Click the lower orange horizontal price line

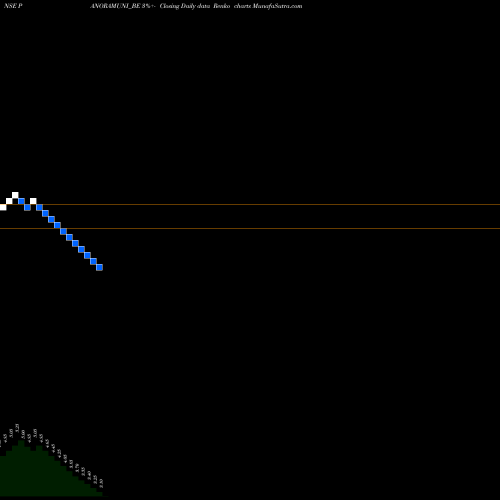point(250,228)
